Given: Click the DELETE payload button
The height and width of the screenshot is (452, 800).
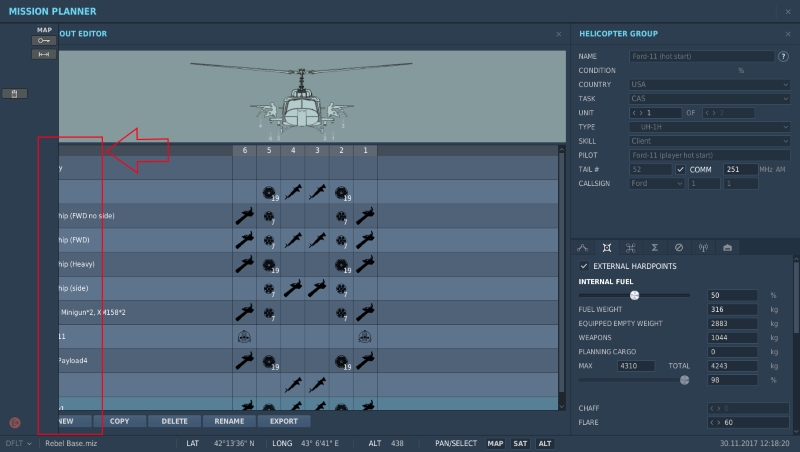Looking at the screenshot, I should click(x=174, y=421).
